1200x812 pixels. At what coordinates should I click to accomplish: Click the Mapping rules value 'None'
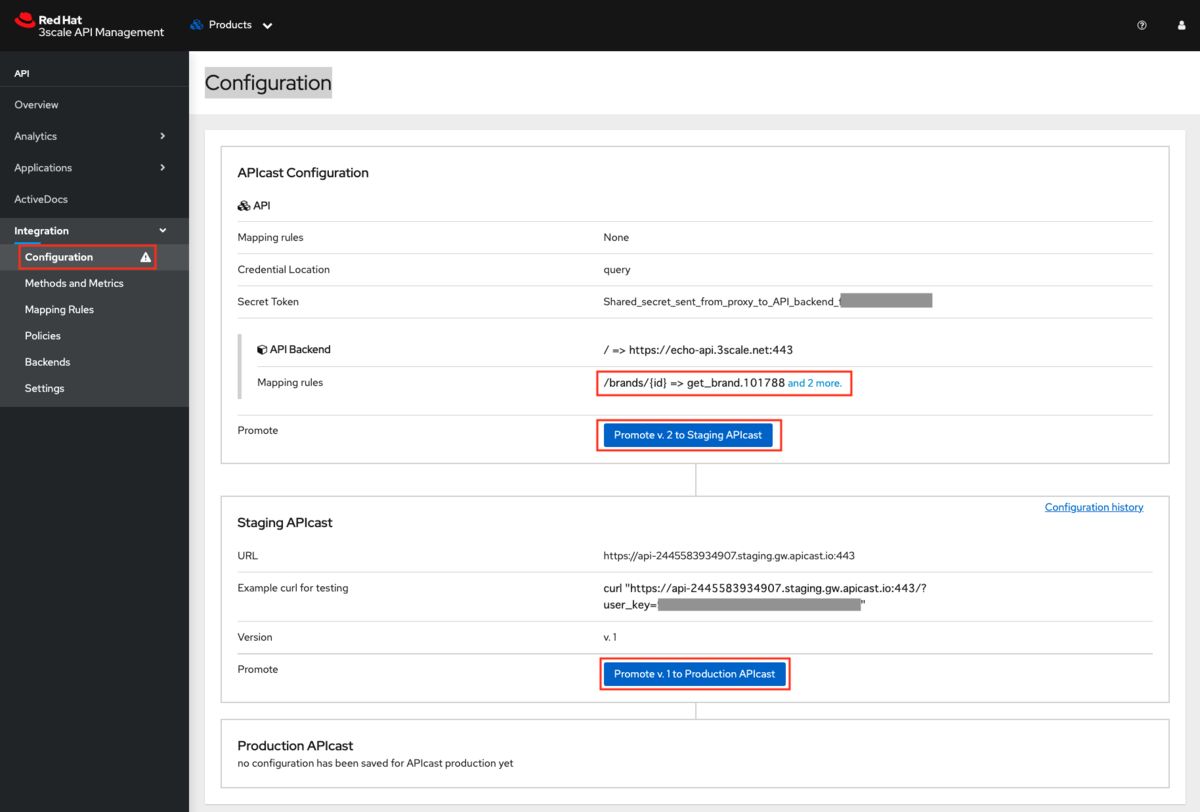tap(616, 238)
